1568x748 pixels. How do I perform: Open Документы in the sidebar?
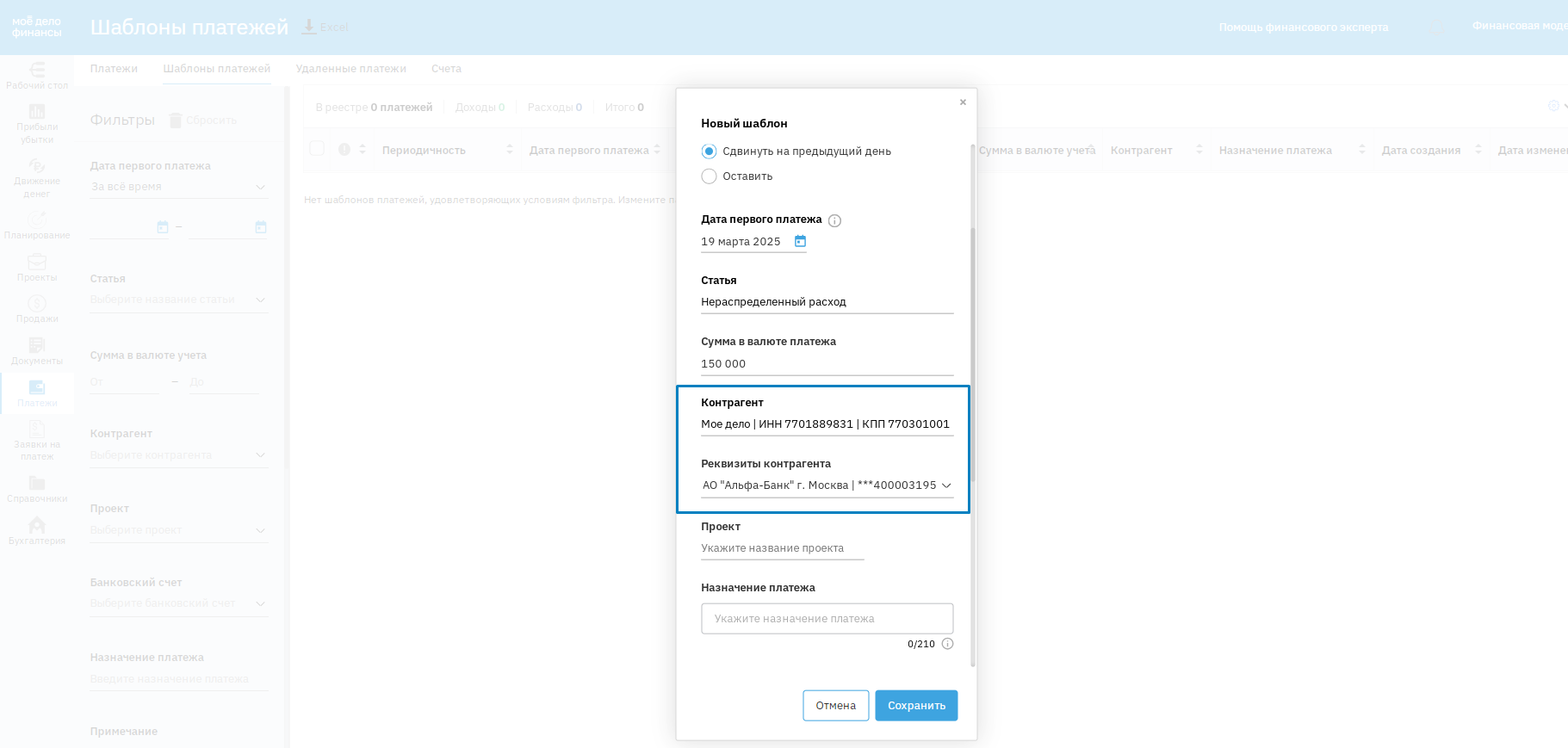point(37,351)
